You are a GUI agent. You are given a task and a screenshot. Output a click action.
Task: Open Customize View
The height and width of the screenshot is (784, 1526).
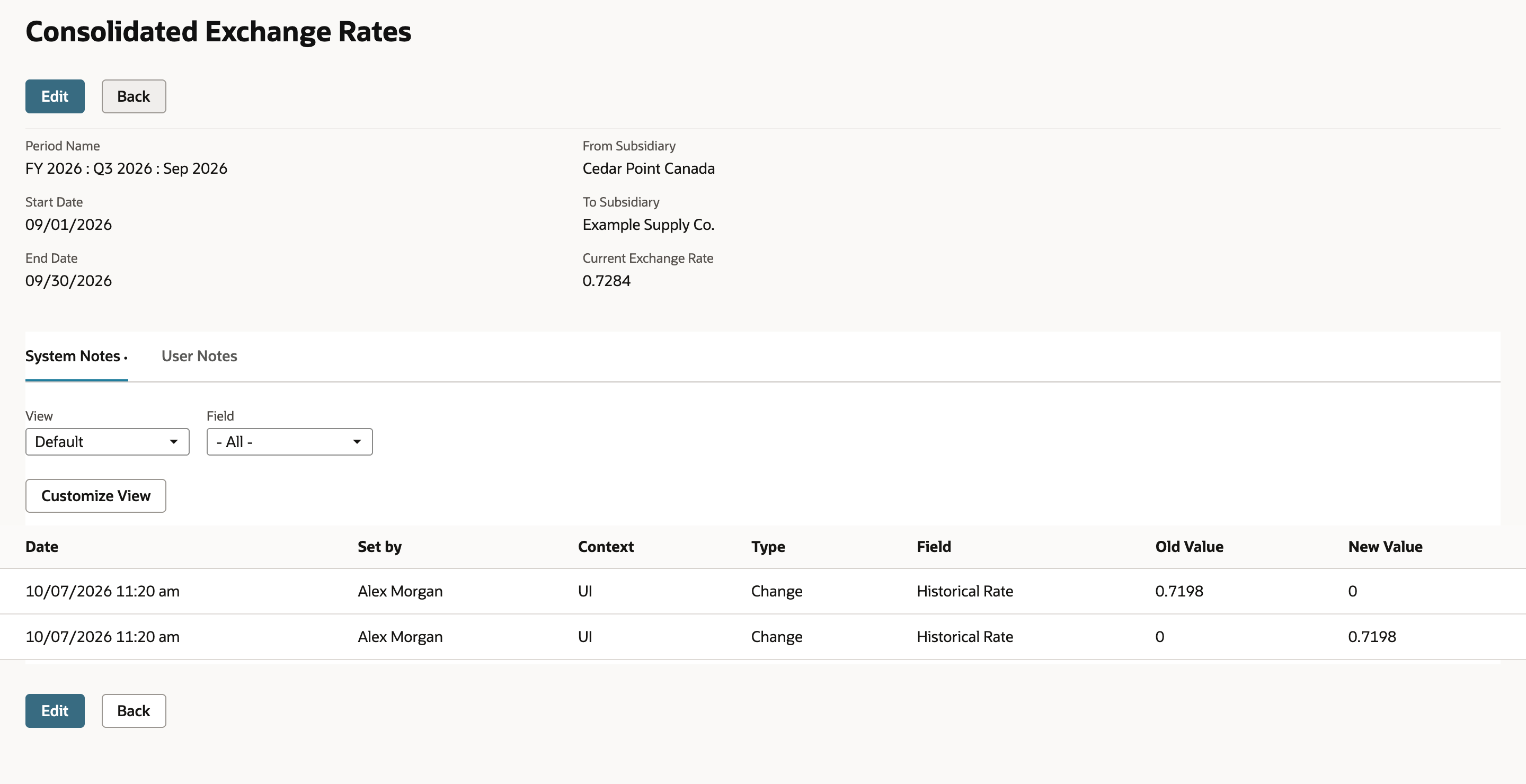click(x=96, y=496)
